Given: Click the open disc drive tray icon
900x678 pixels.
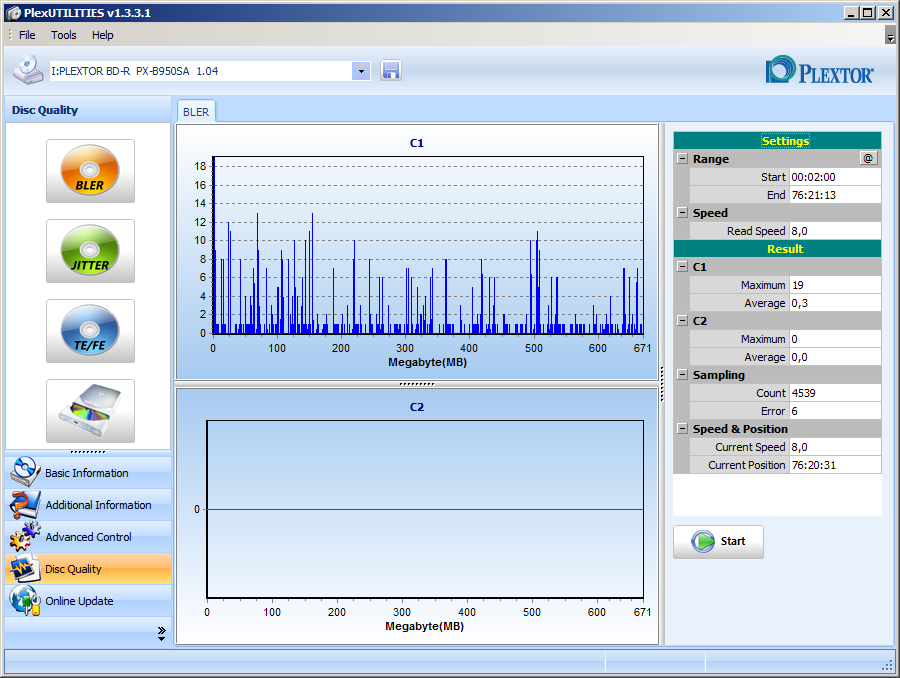Looking at the screenshot, I should tap(90, 410).
